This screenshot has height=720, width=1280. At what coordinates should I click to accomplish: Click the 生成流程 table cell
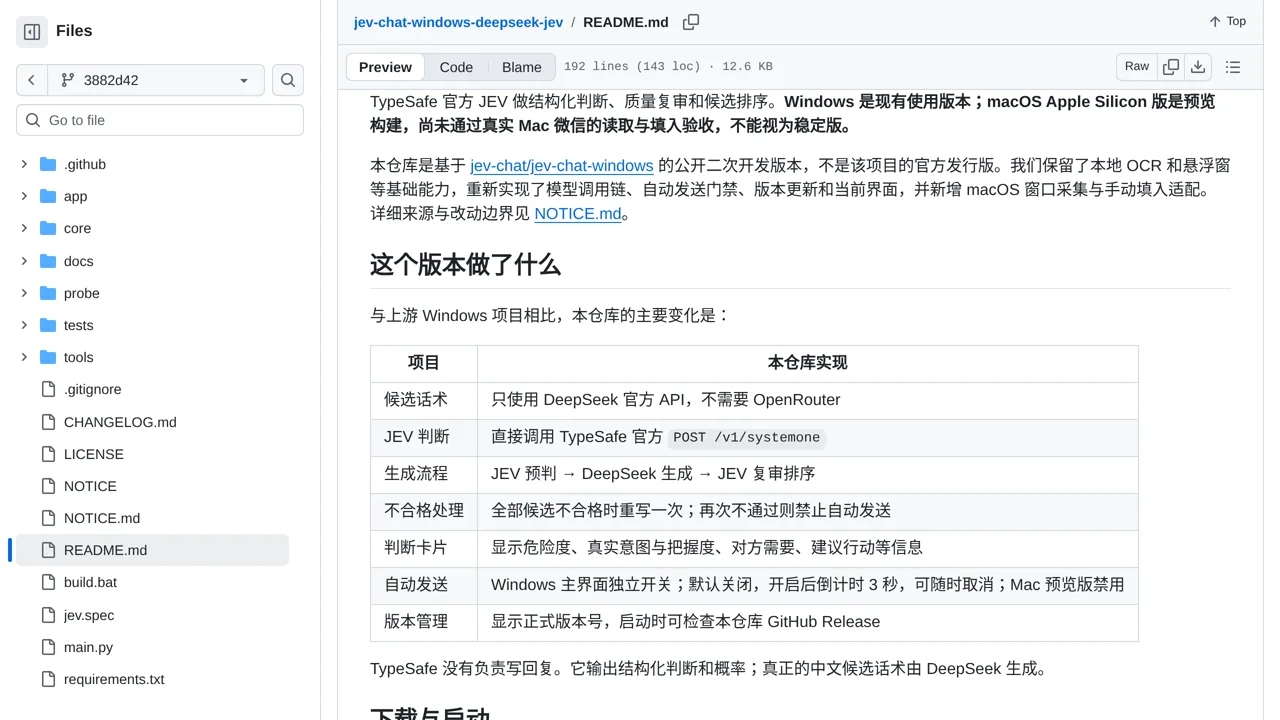(x=424, y=474)
